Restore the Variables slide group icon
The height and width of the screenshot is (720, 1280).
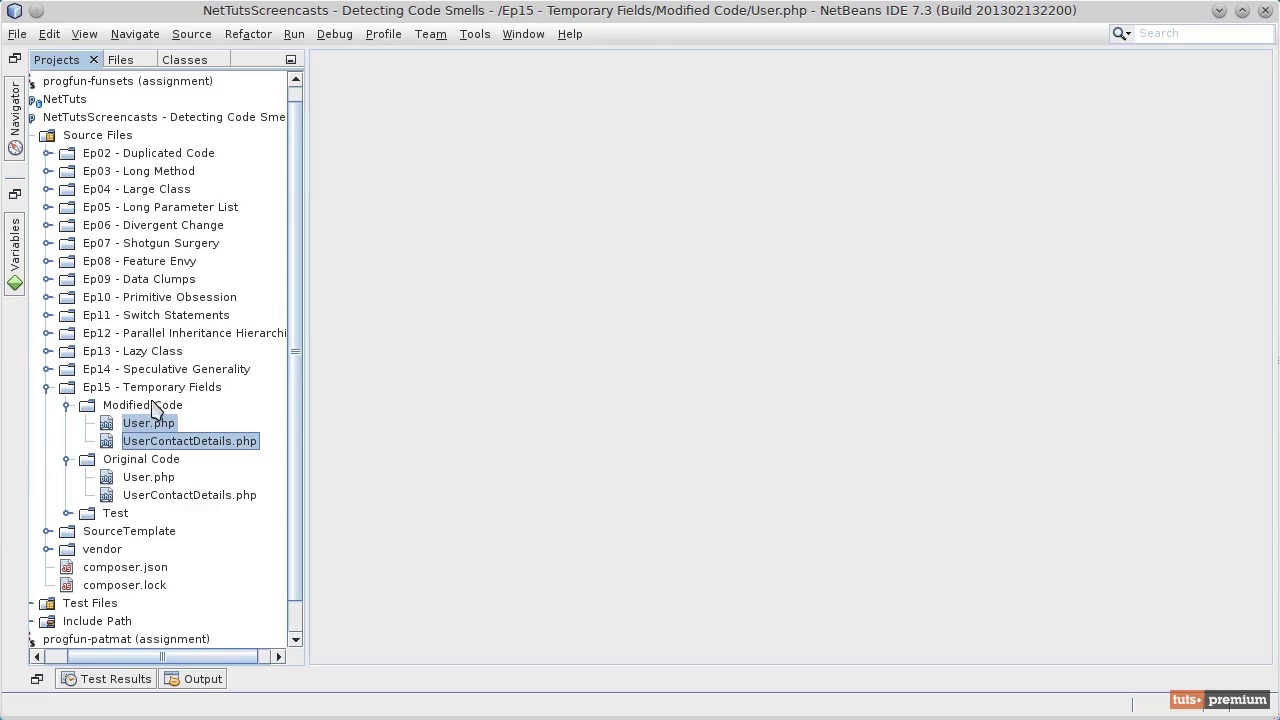[x=15, y=194]
